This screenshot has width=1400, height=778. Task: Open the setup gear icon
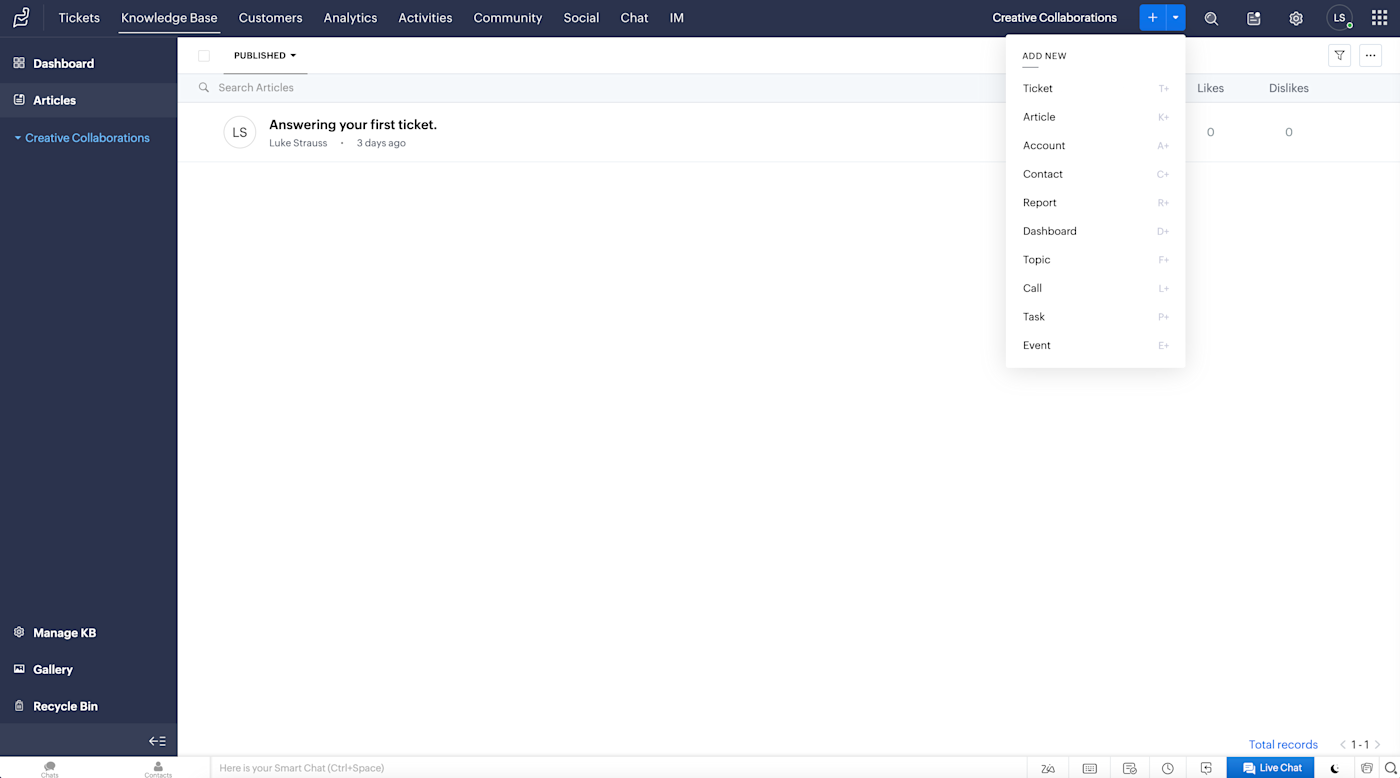pyautogui.click(x=1296, y=18)
